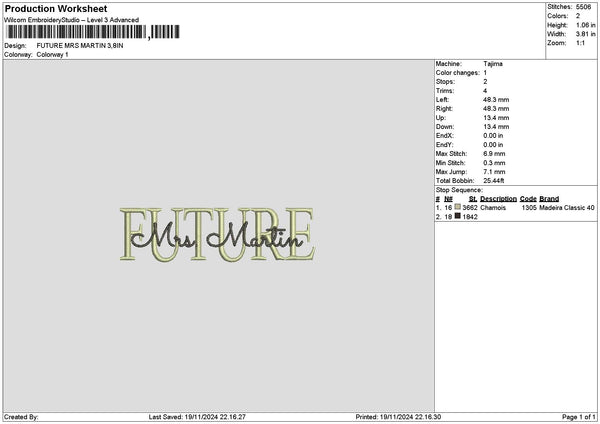
Task: Click the Machine value 'Tajima'
Action: [x=493, y=64]
